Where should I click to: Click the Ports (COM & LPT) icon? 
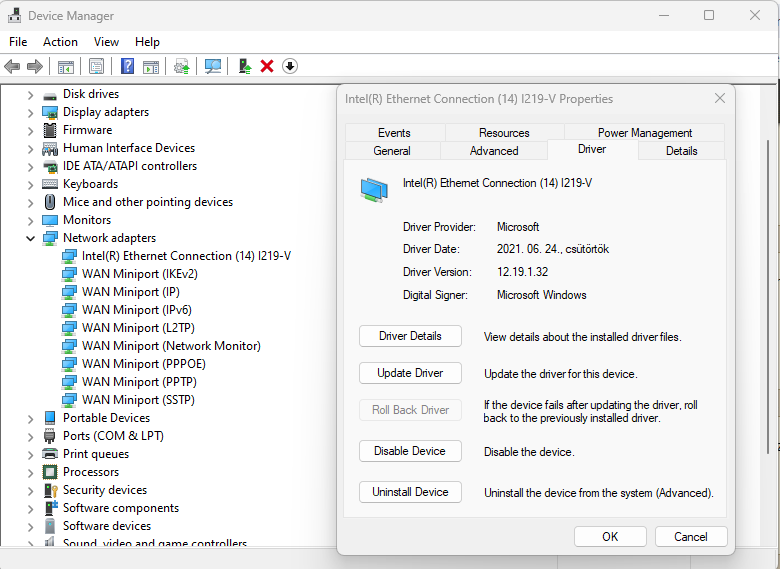click(50, 436)
